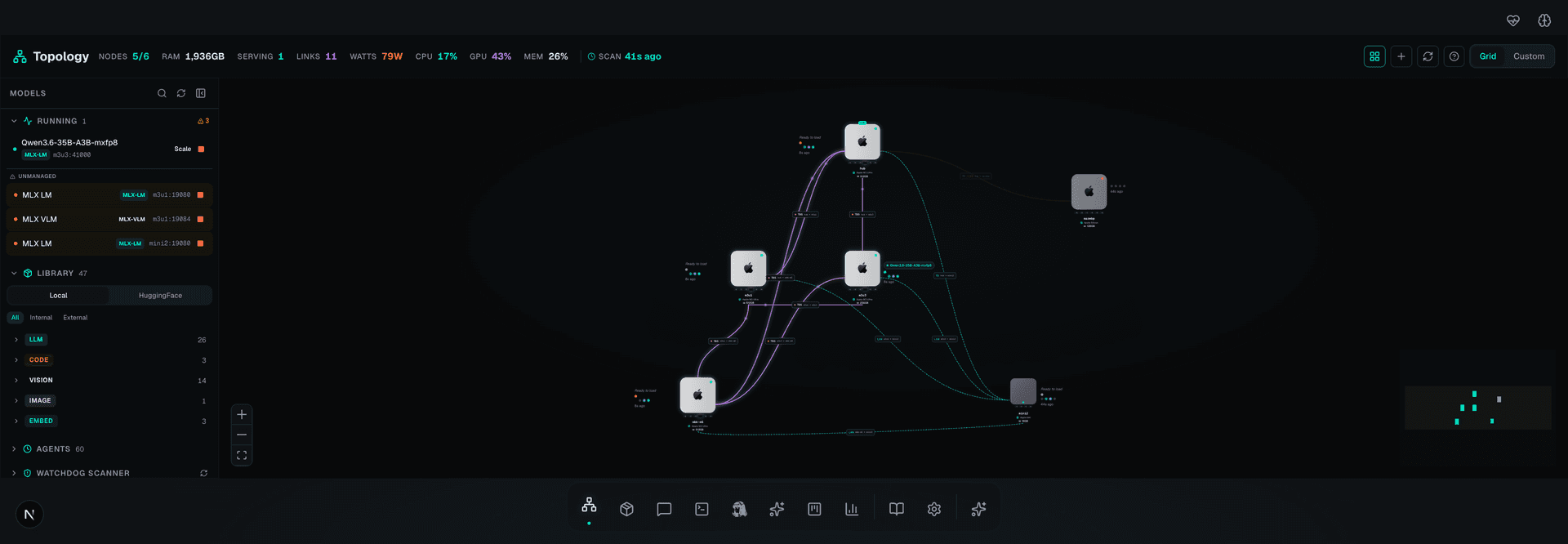This screenshot has width=1568, height=544.
Task: Stop MLX VLM on m3u1:19084
Action: (x=200, y=219)
